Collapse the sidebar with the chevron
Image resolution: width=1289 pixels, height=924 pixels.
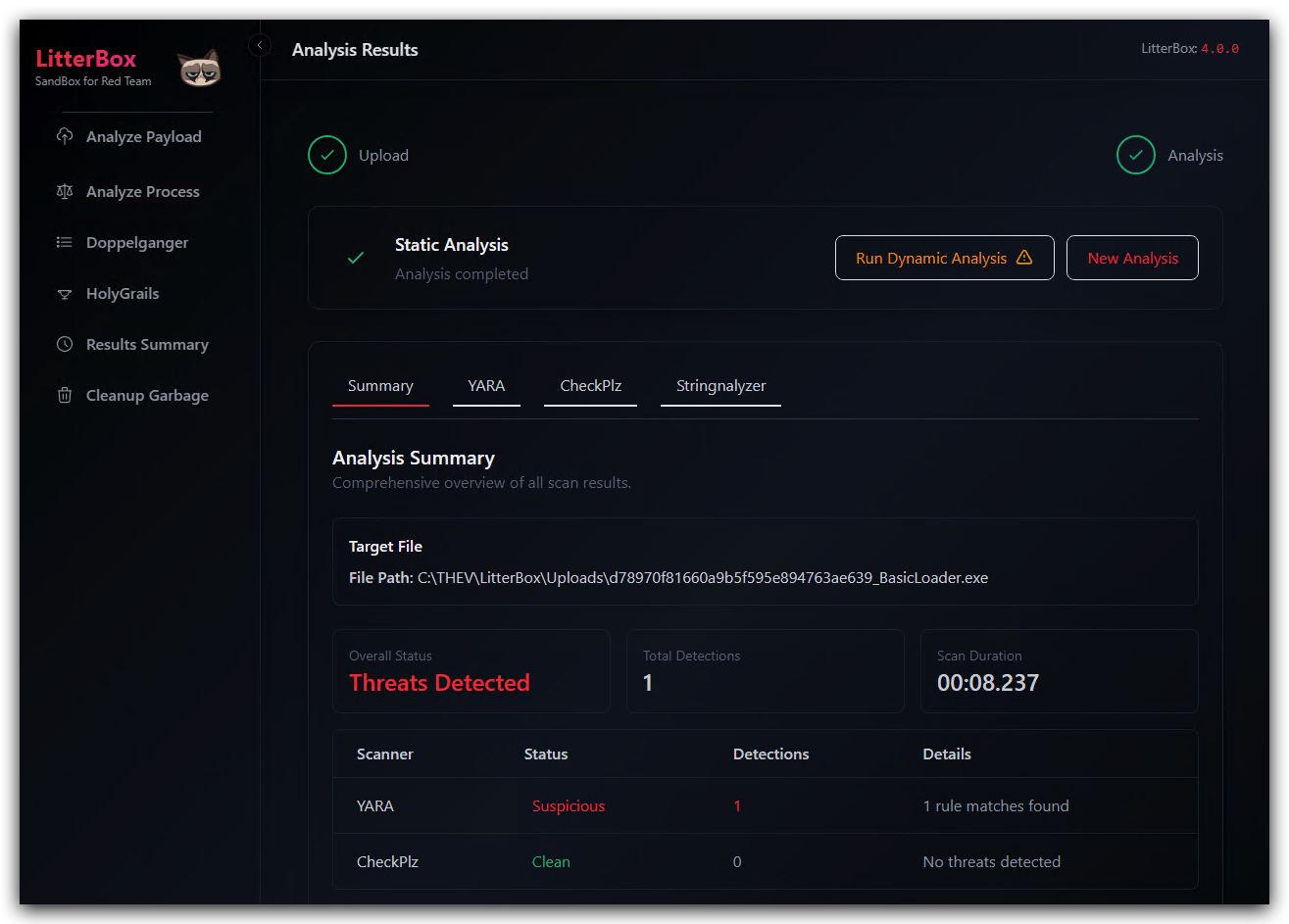click(260, 45)
